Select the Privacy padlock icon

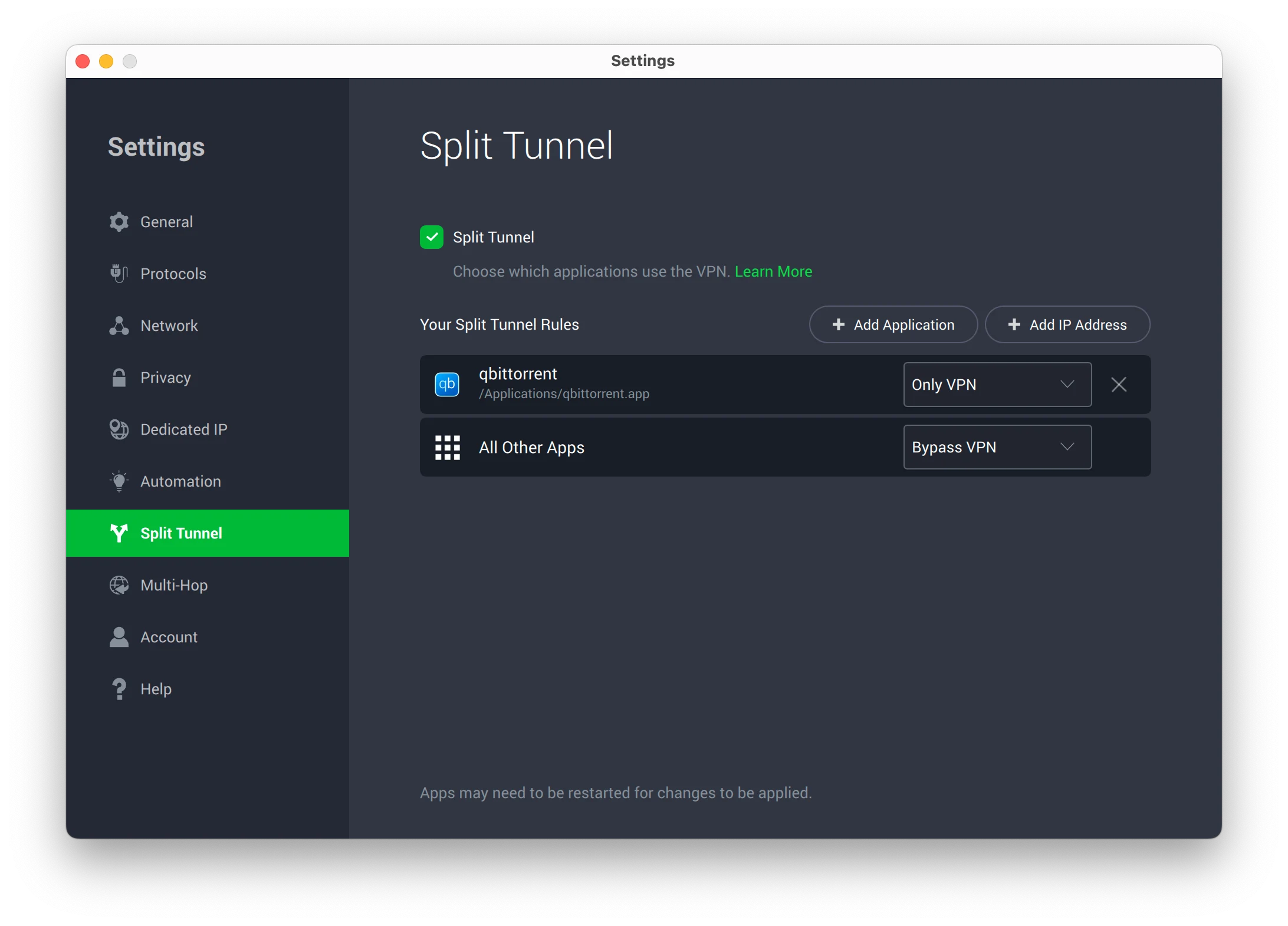click(119, 377)
